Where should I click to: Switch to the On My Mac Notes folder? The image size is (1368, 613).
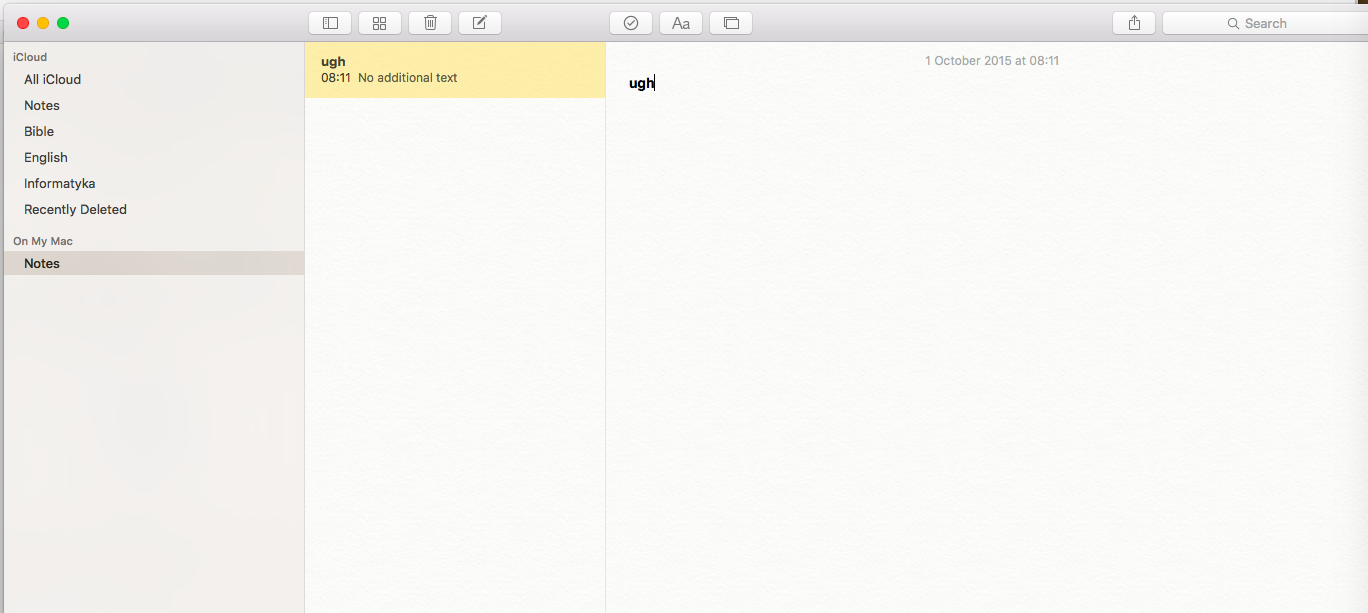pyautogui.click(x=41, y=263)
